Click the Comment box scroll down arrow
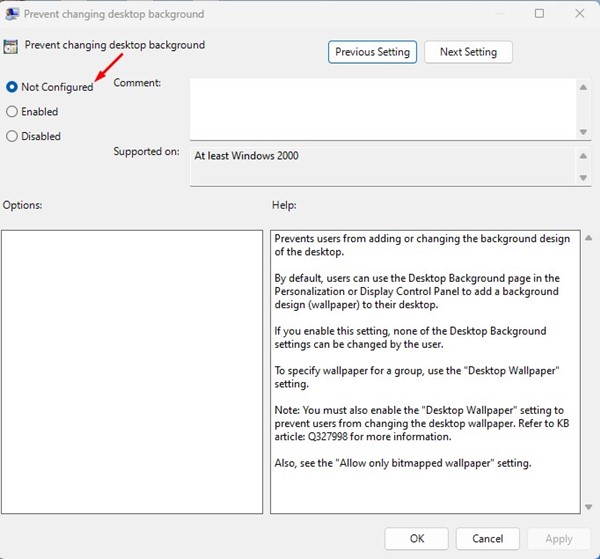Image resolution: width=600 pixels, height=559 pixels. [583, 132]
